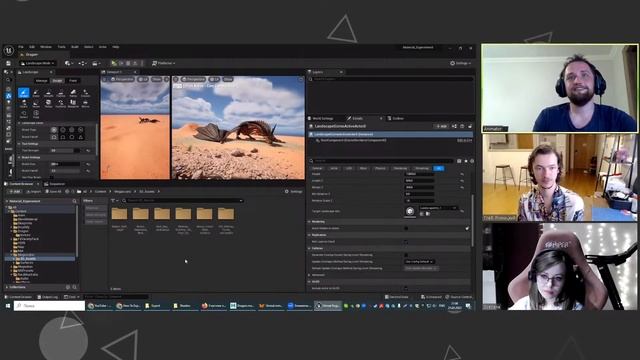Click the Add component button in Details
Viewport: 640px width, 360px height.
click(x=441, y=127)
